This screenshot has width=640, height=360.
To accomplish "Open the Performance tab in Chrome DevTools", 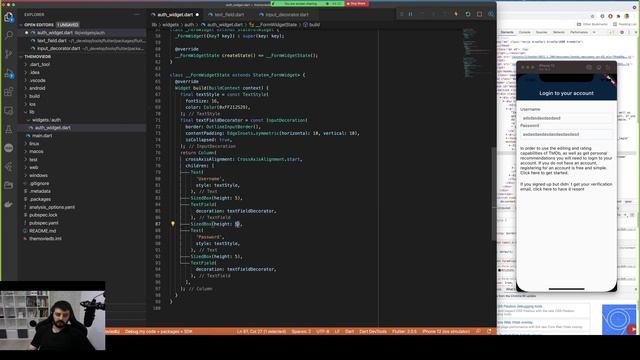I will pos(579,32).
